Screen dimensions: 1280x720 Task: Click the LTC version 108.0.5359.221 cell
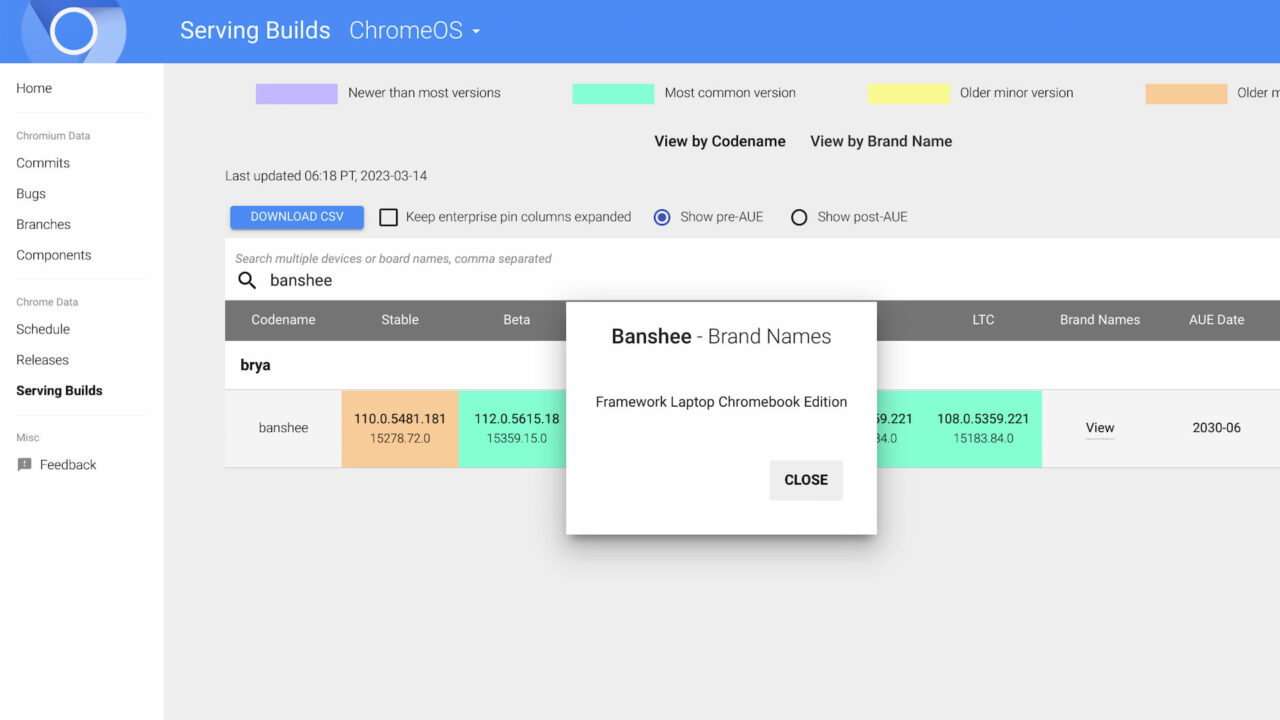pyautogui.click(x=983, y=429)
